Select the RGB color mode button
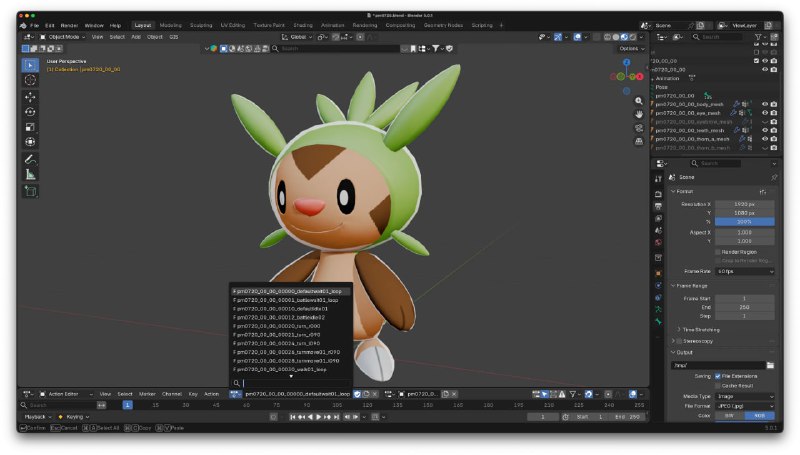This screenshot has width=800, height=455. pyautogui.click(x=760, y=415)
